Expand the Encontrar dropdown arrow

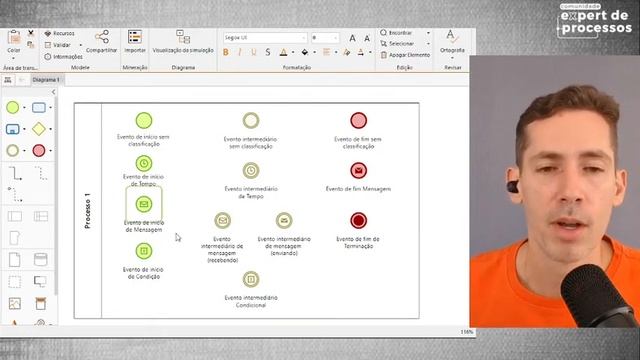coord(428,33)
